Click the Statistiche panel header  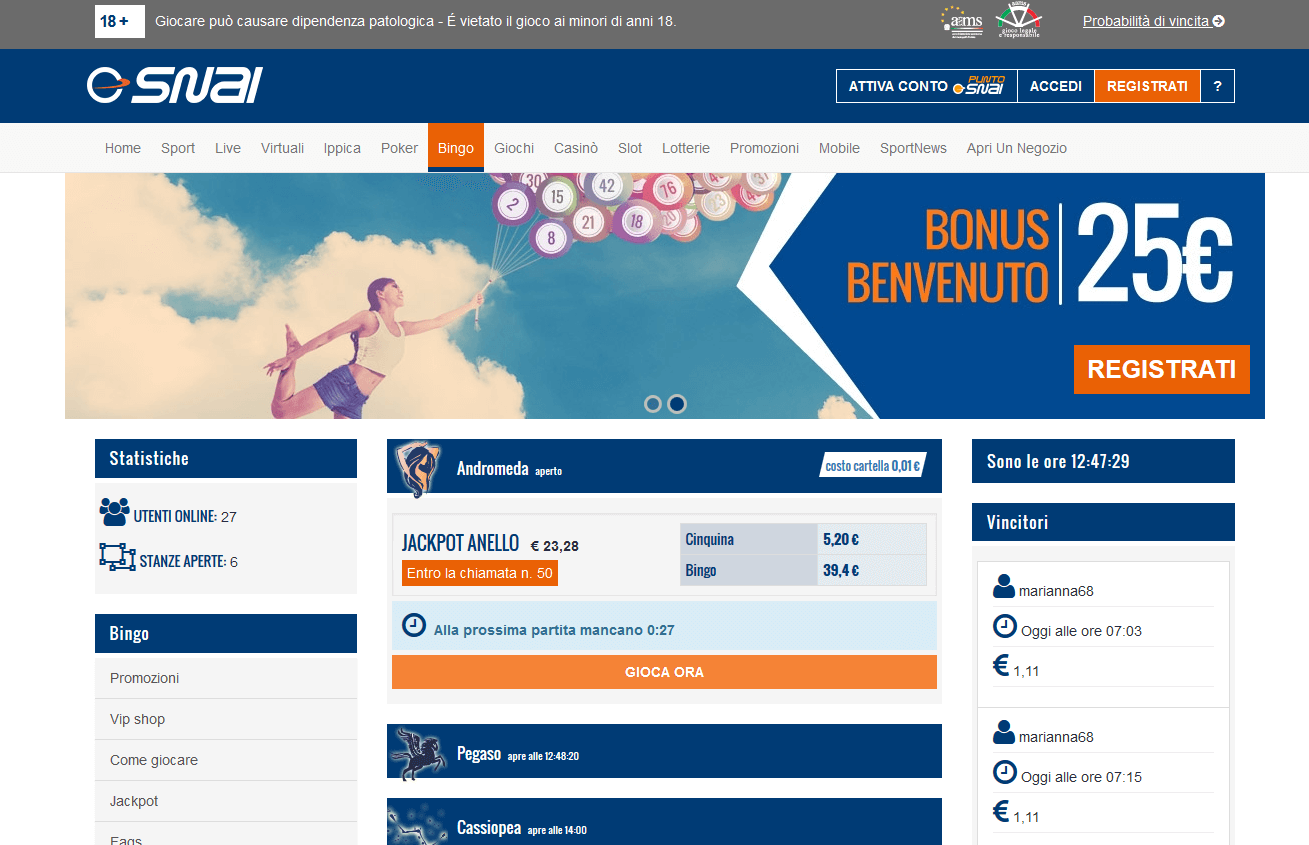click(x=226, y=458)
